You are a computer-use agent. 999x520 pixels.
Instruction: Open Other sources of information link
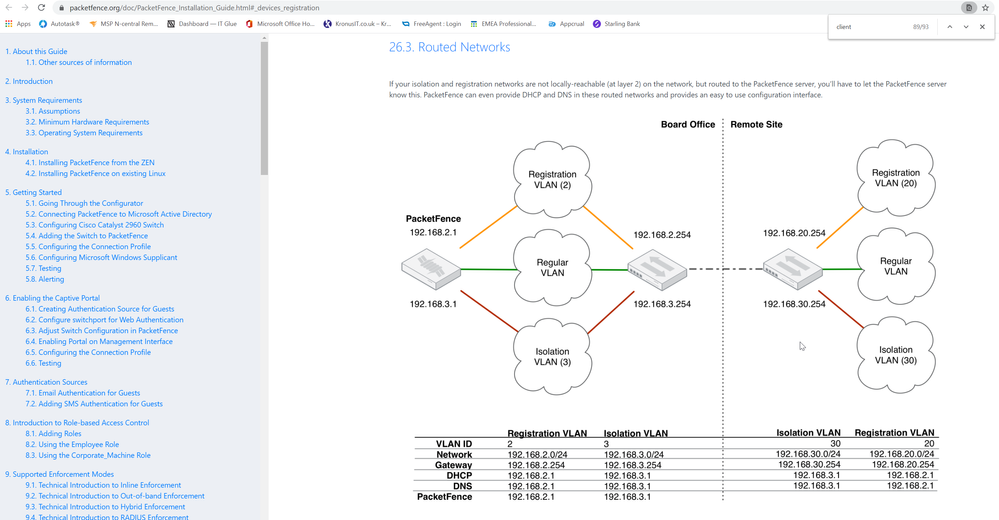78,62
